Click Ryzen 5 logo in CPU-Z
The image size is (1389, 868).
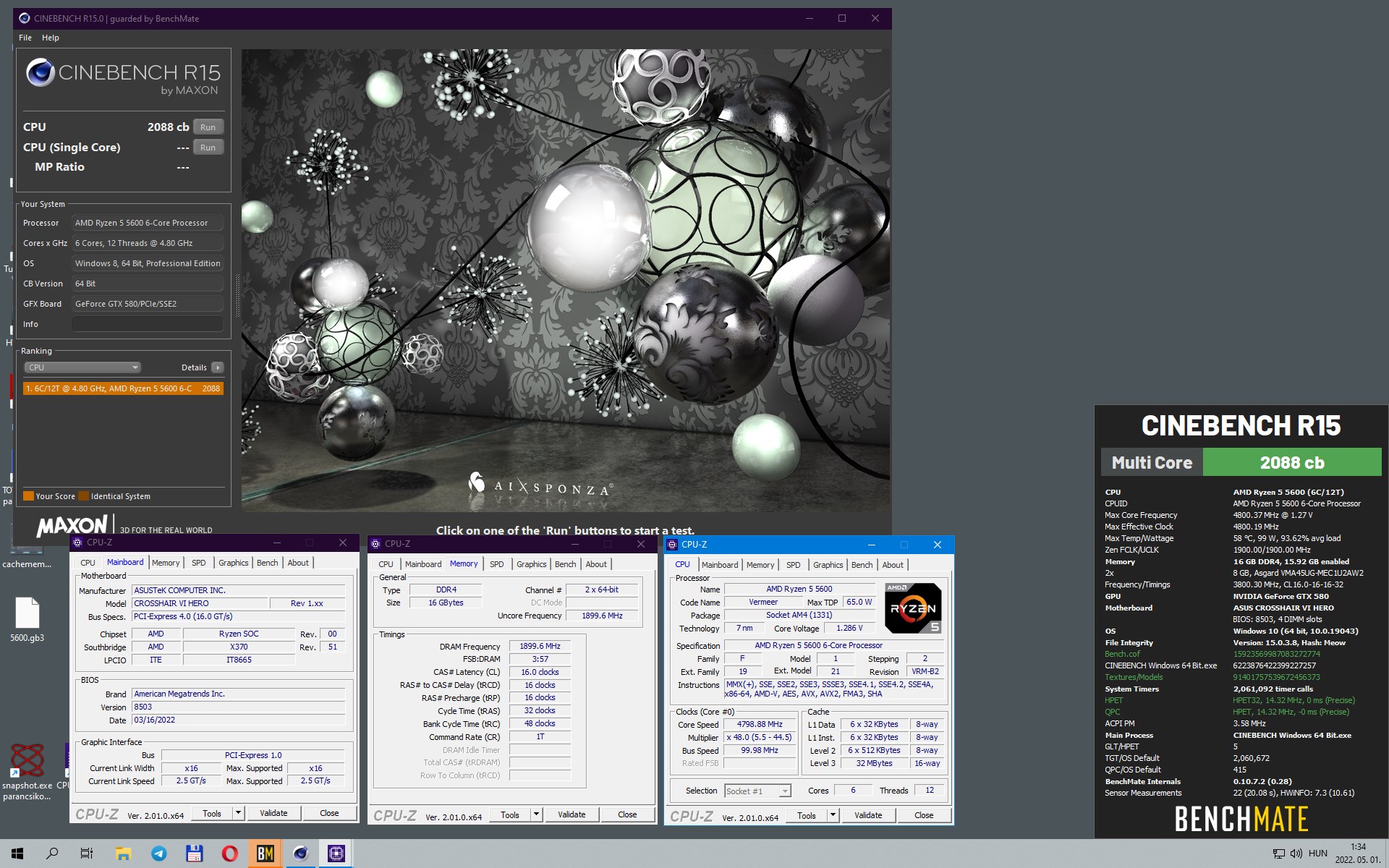(913, 608)
